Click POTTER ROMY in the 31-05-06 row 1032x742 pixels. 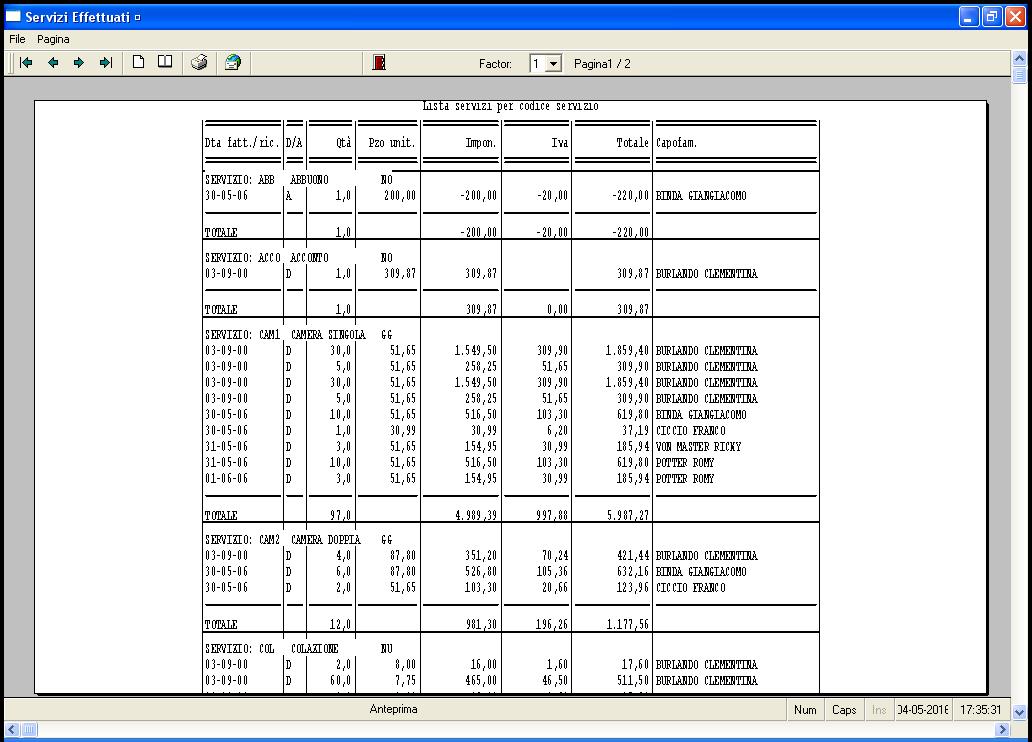tap(684, 462)
